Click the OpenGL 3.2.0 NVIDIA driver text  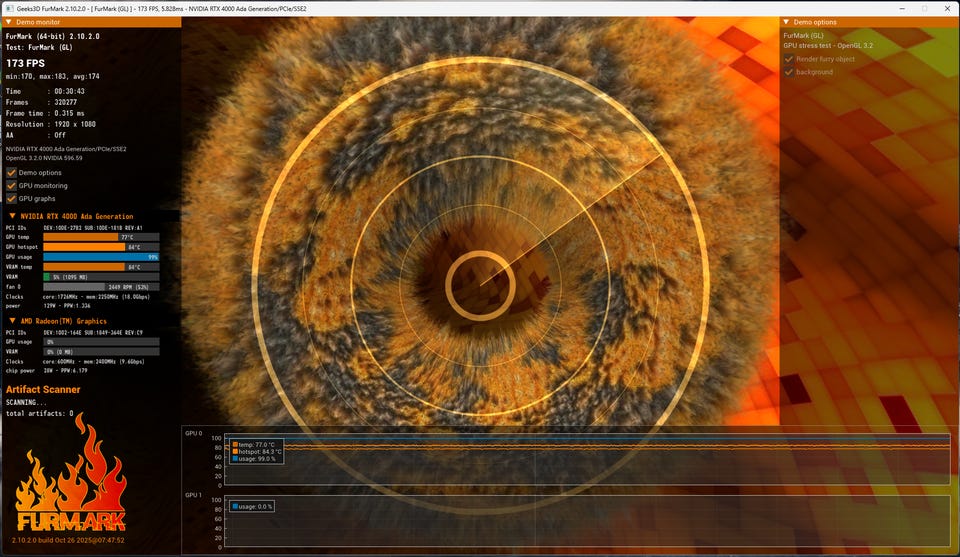click(44, 158)
